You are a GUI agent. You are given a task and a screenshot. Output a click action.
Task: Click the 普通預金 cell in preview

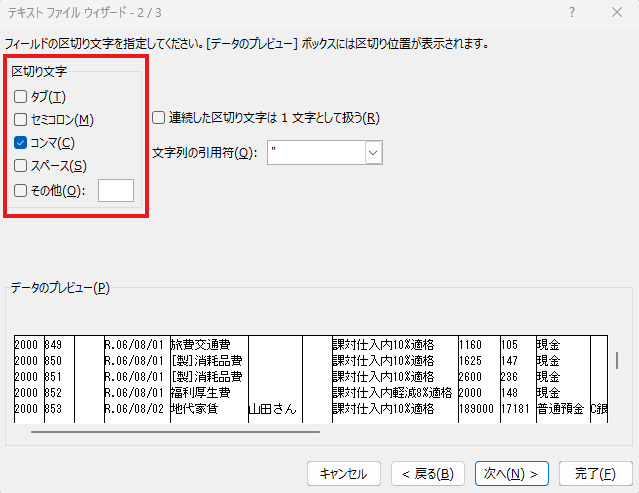pos(560,409)
